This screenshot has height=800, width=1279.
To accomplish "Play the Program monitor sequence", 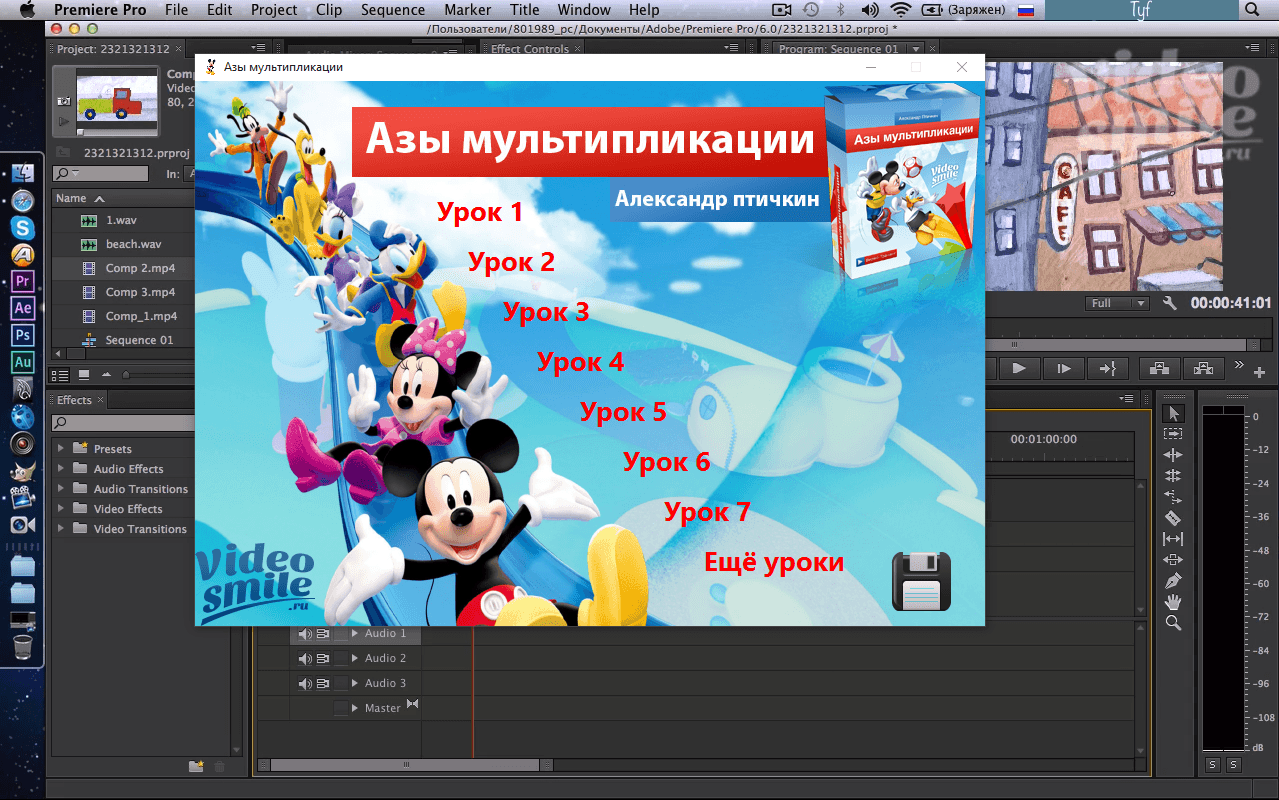I will pyautogui.click(x=1019, y=368).
